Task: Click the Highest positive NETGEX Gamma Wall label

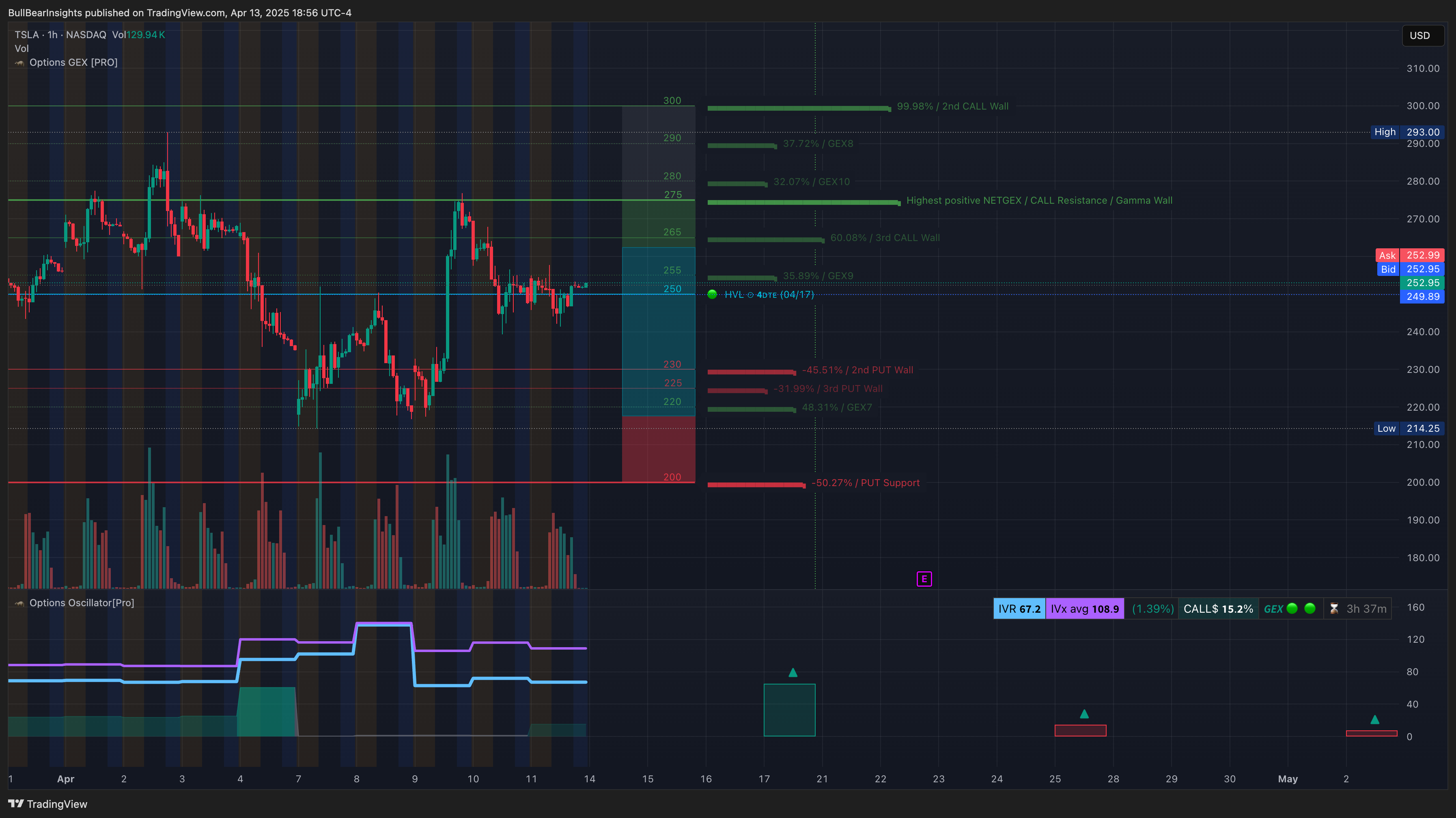Action: (1039, 201)
